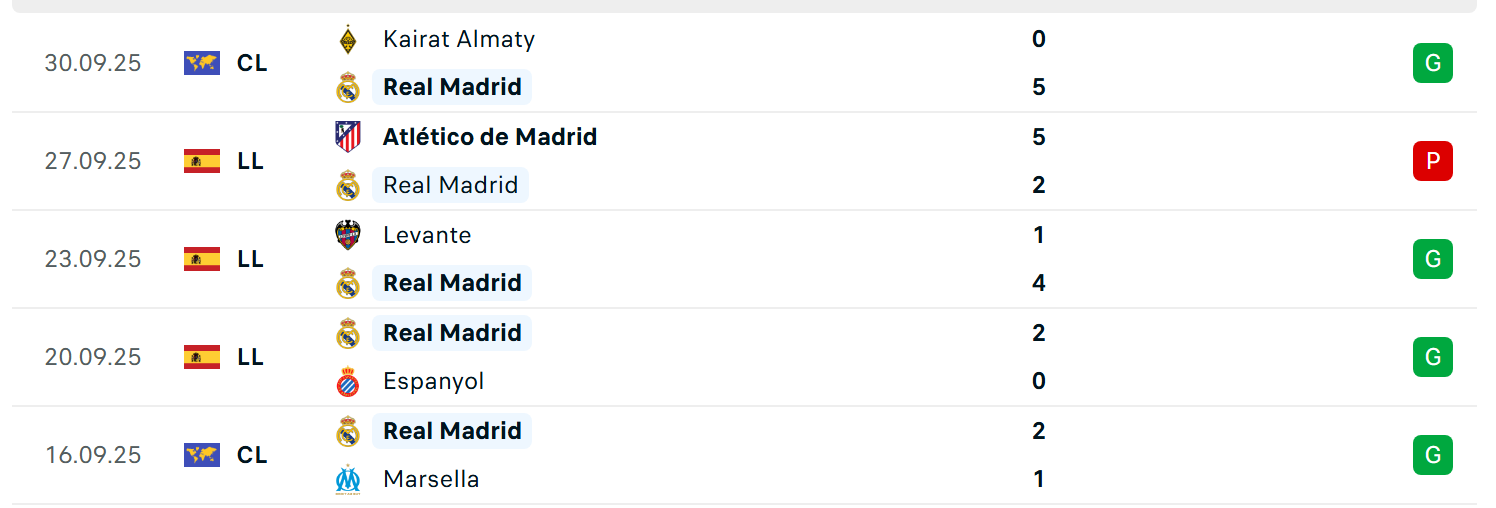Open Atlético de Madrid team link
Viewport: 1496px width, 508px height.
coord(490,137)
